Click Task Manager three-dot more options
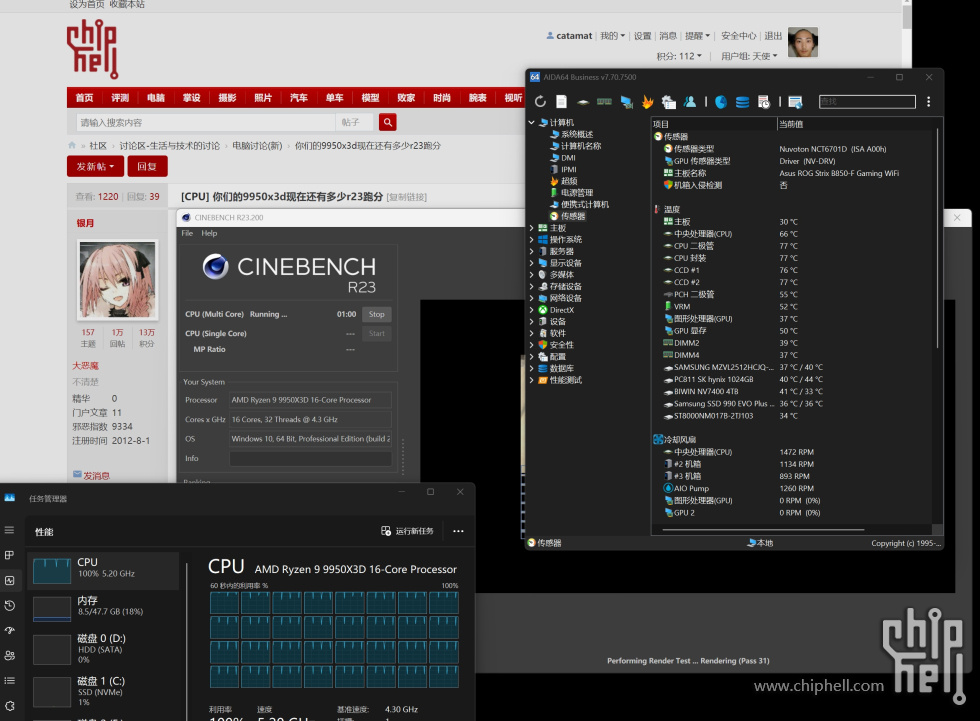 coord(458,531)
